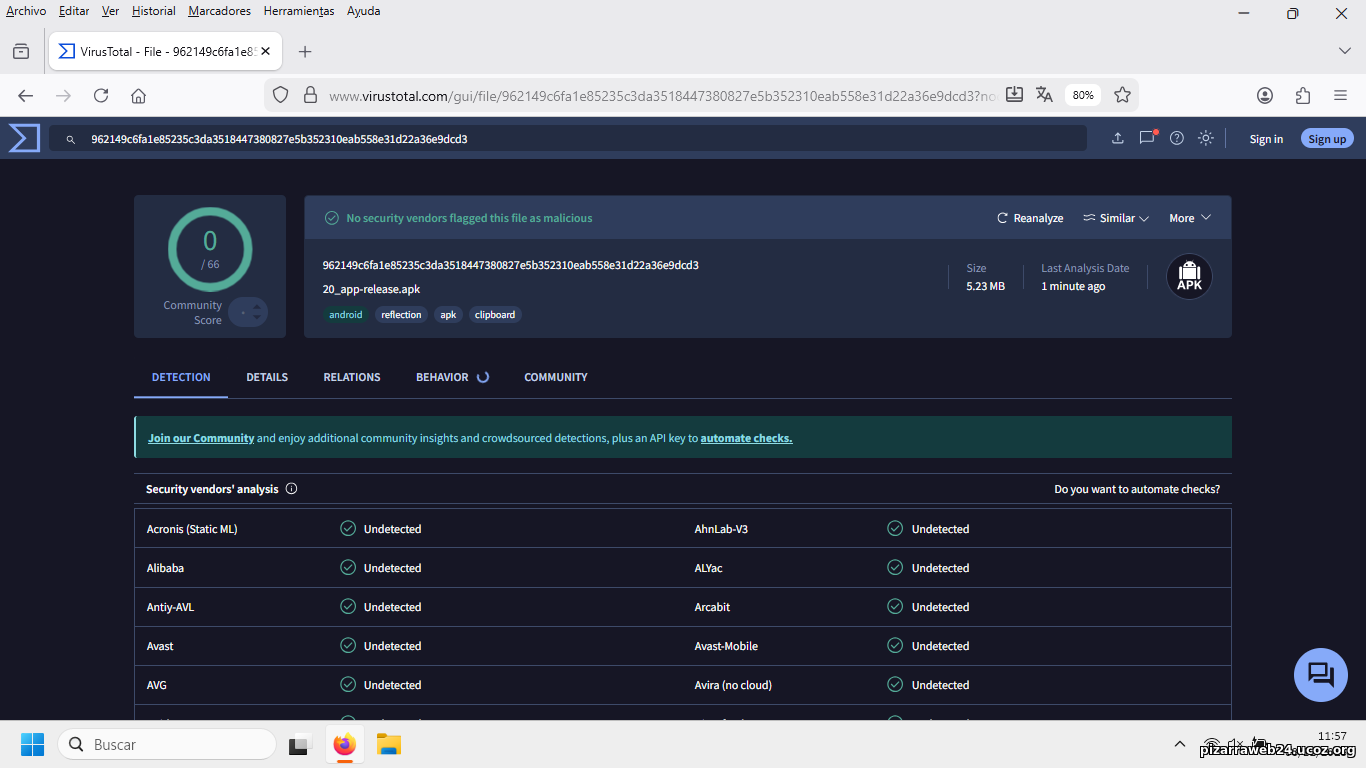Open the notifications flag icon
Viewport: 1366px width, 768px height.
click(1147, 138)
